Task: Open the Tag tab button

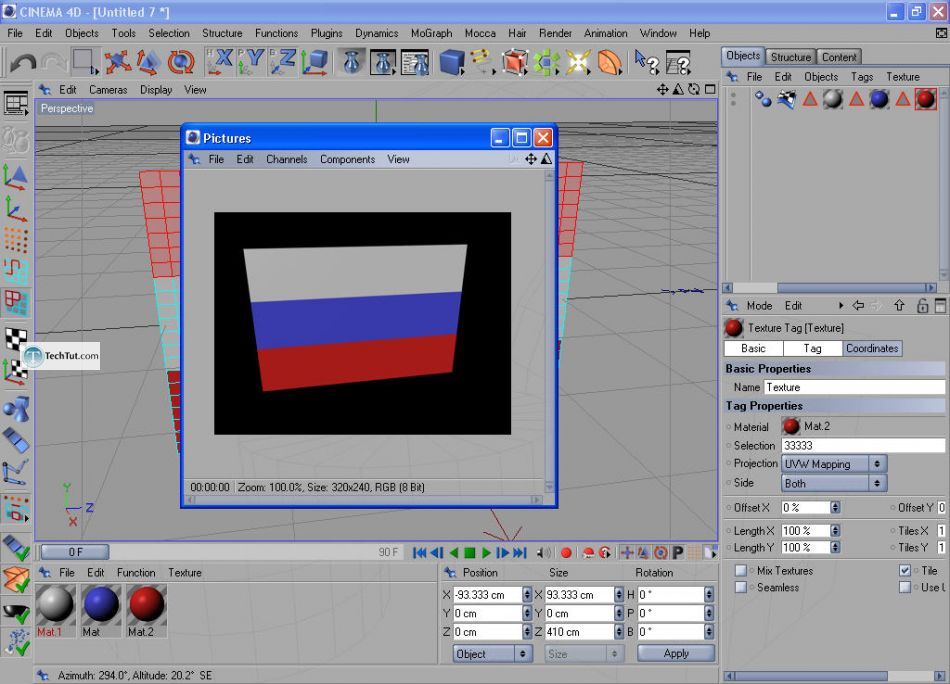Action: click(812, 348)
